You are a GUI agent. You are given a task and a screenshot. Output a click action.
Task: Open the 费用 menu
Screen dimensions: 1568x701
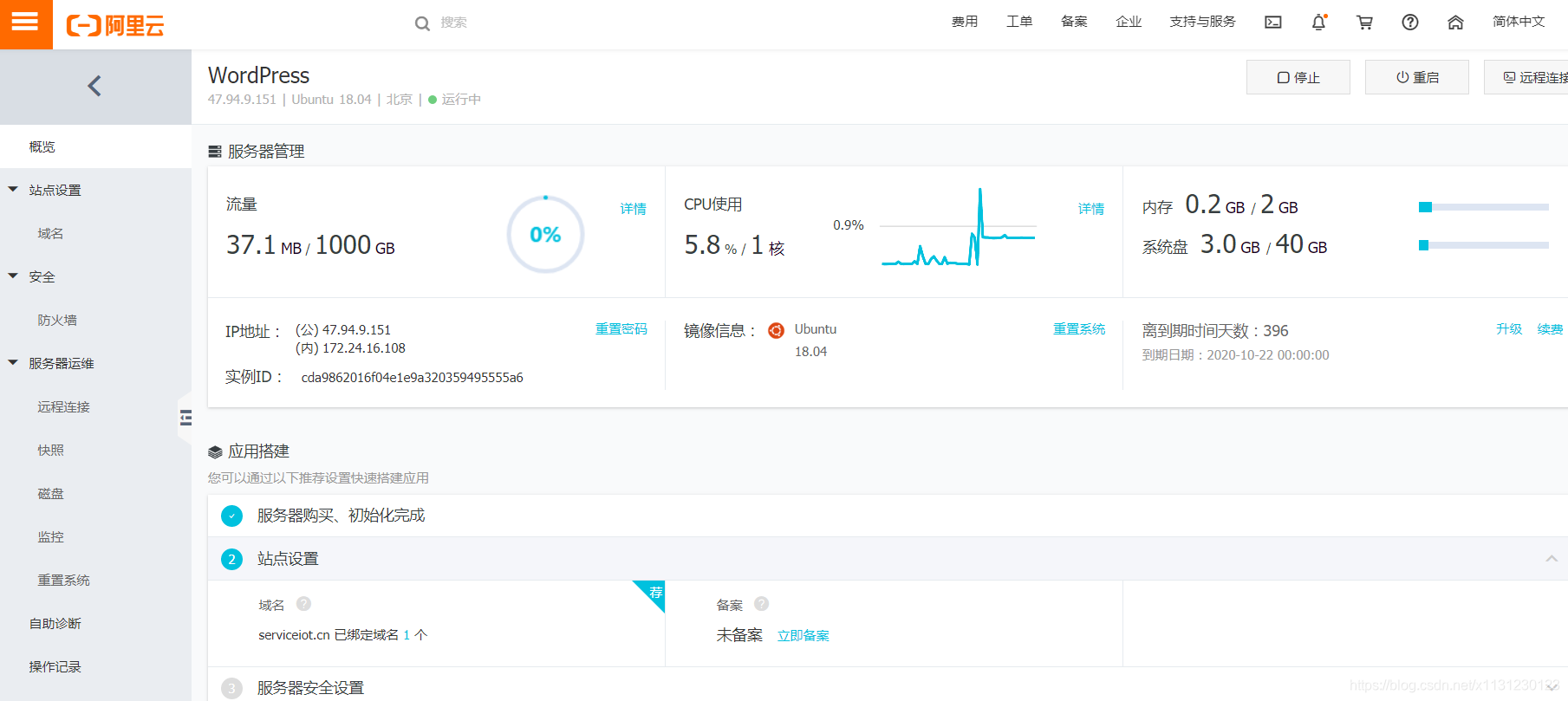pos(965,22)
